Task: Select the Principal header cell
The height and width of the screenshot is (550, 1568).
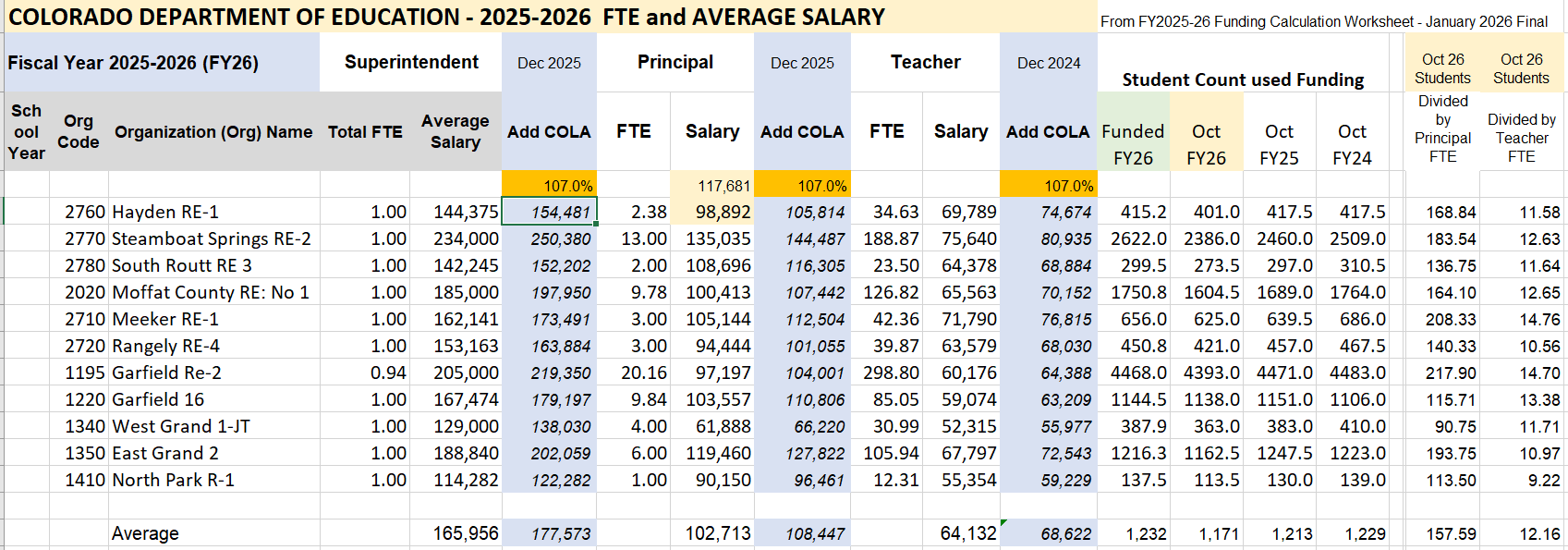Action: 675,62
